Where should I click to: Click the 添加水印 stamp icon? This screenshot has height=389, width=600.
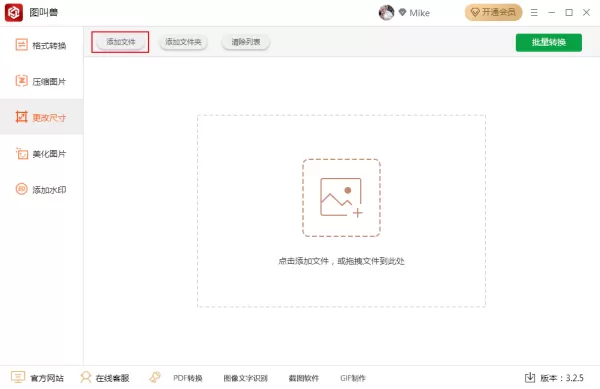[21, 189]
